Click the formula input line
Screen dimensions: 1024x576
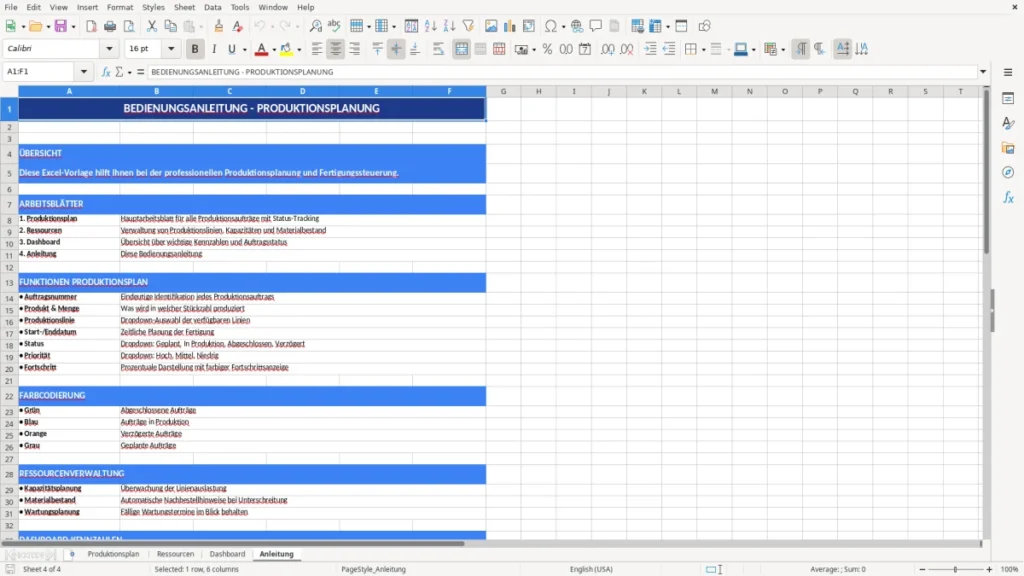coord(562,72)
